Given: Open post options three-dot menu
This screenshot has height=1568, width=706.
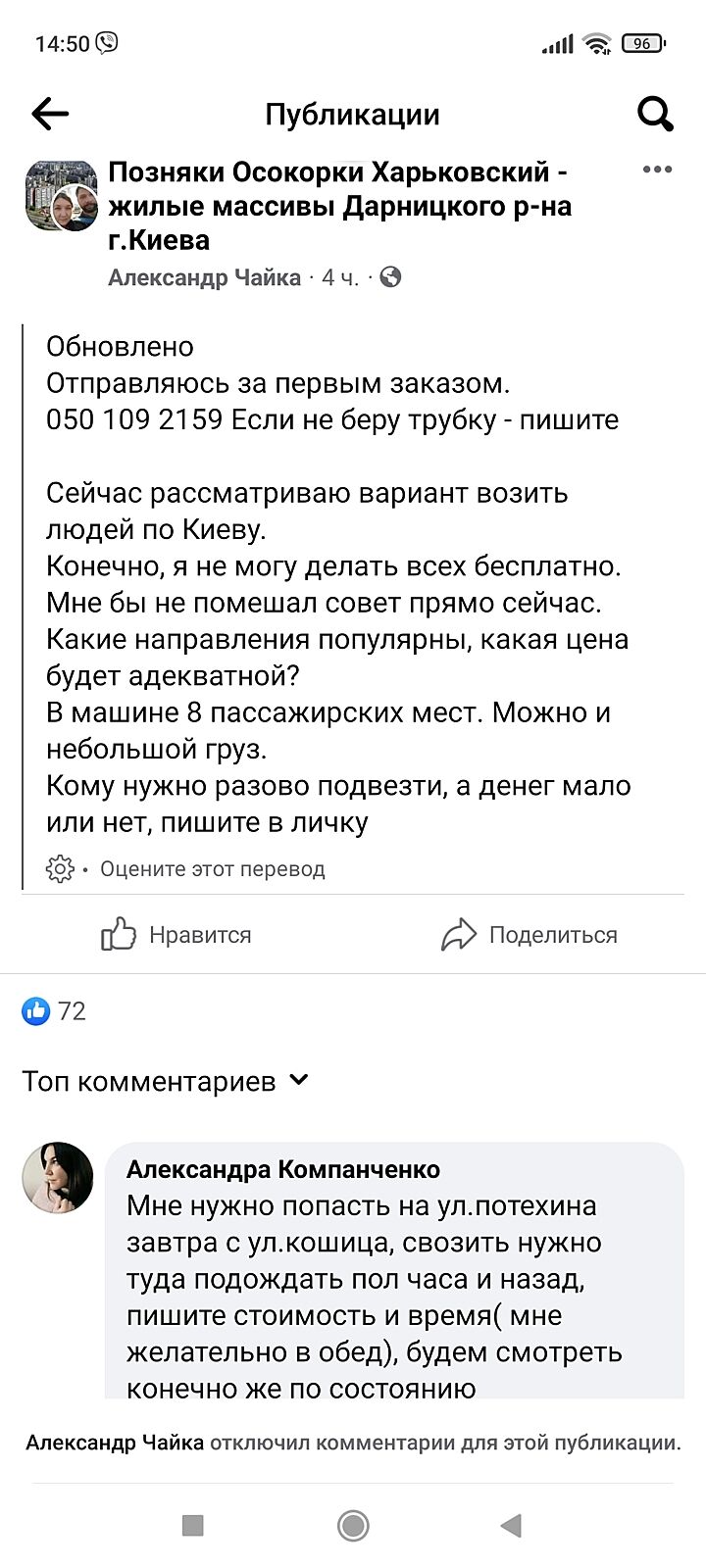Looking at the screenshot, I should point(657,170).
